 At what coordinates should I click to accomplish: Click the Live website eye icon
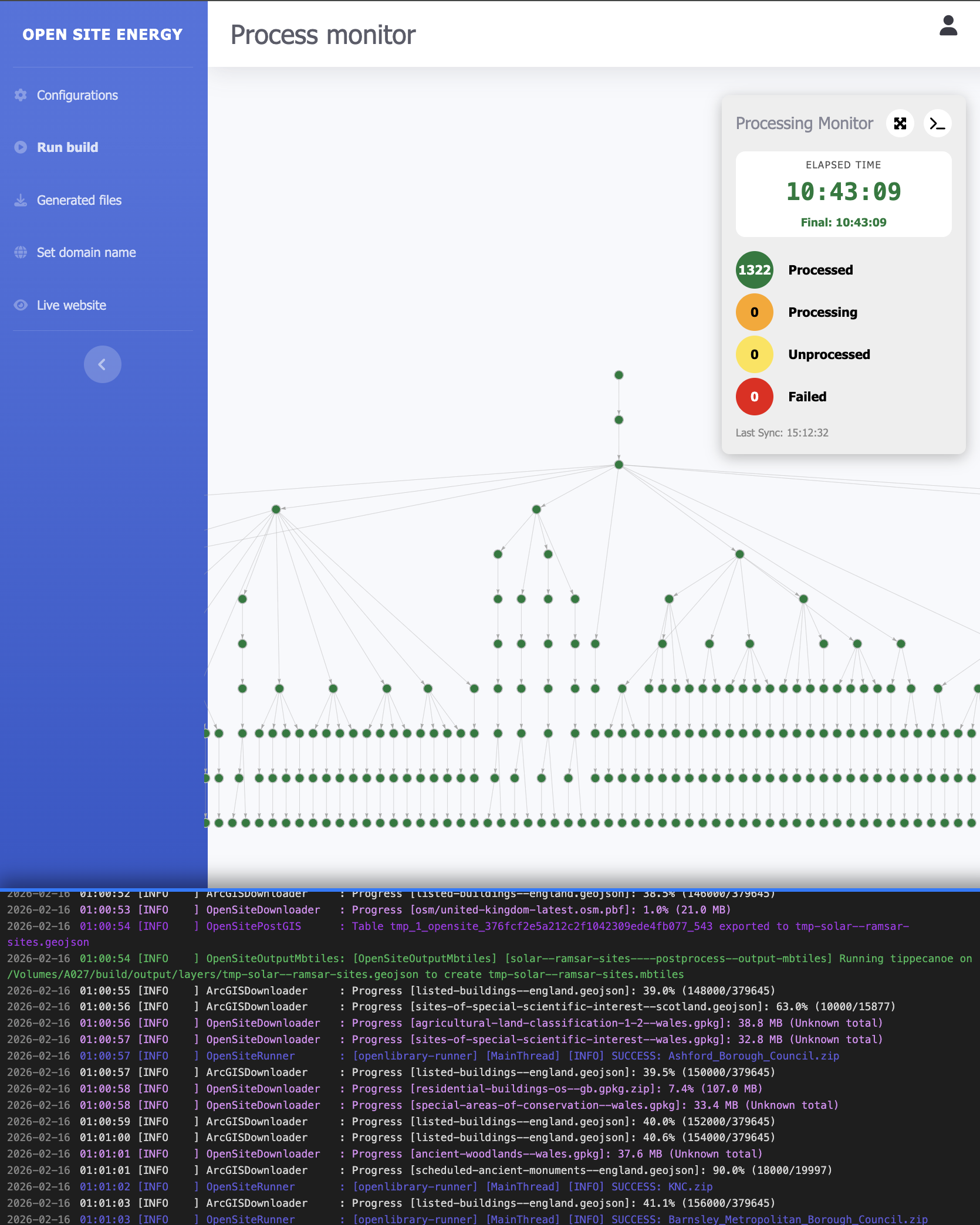[21, 305]
